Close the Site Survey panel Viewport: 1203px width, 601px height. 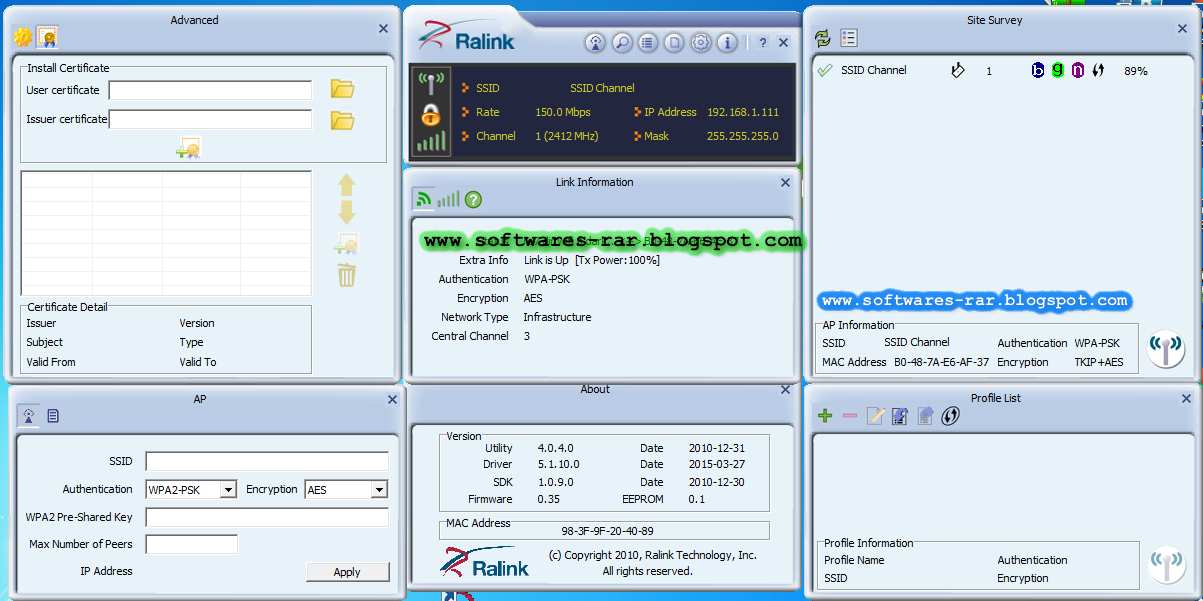[1183, 29]
